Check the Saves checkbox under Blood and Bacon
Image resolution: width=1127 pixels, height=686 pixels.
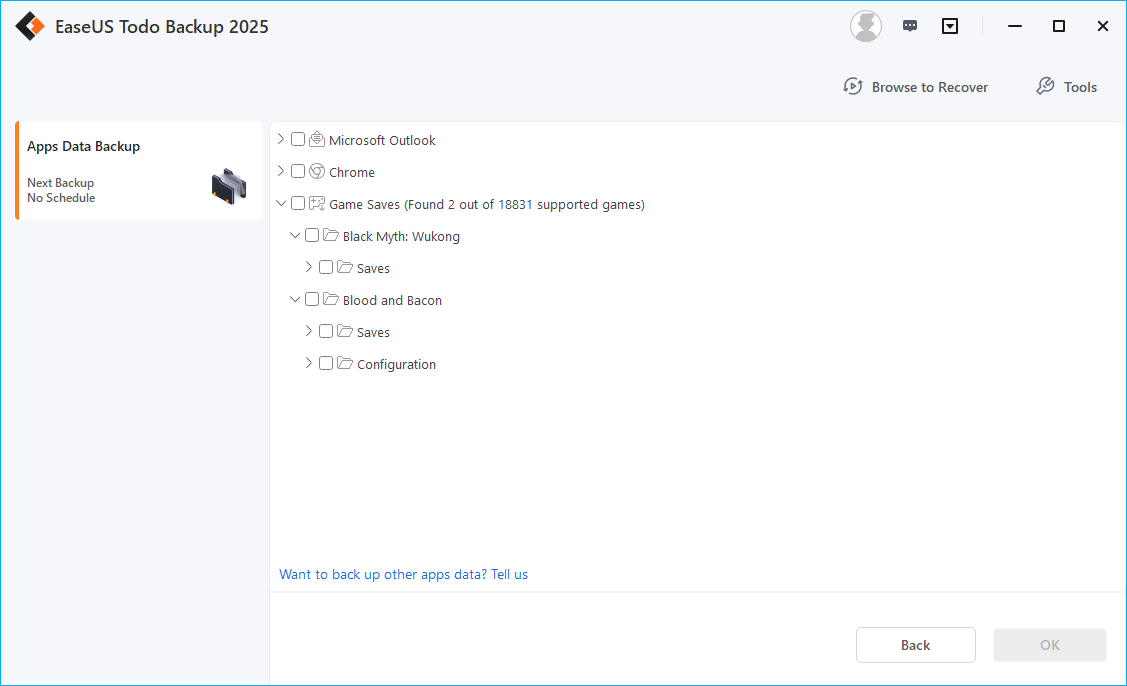pyautogui.click(x=326, y=331)
